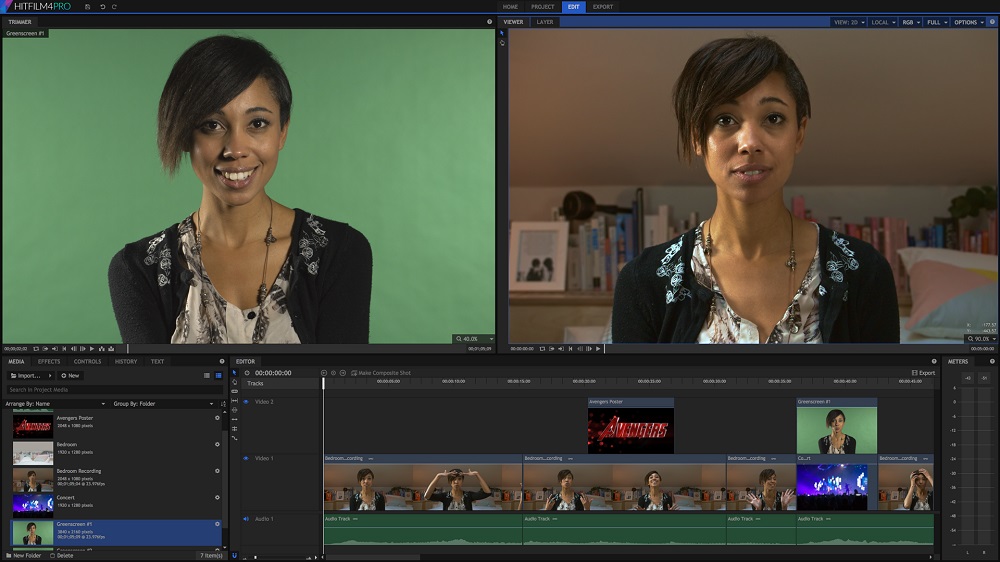
Task: Open the Full quality dropdown
Action: coord(937,22)
